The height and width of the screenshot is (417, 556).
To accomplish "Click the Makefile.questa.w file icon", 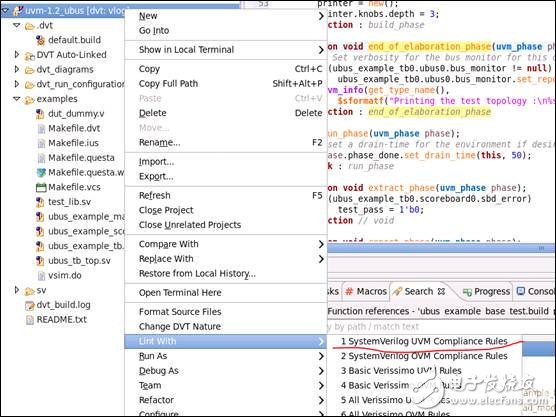I will pyautogui.click(x=41, y=173).
